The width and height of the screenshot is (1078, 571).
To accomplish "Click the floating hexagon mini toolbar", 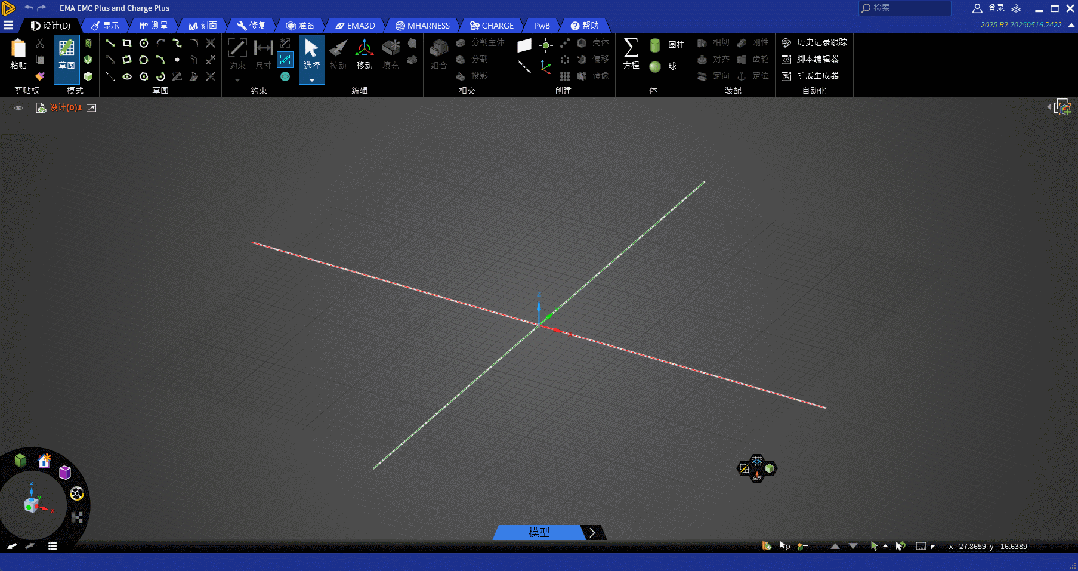I will pyautogui.click(x=757, y=468).
